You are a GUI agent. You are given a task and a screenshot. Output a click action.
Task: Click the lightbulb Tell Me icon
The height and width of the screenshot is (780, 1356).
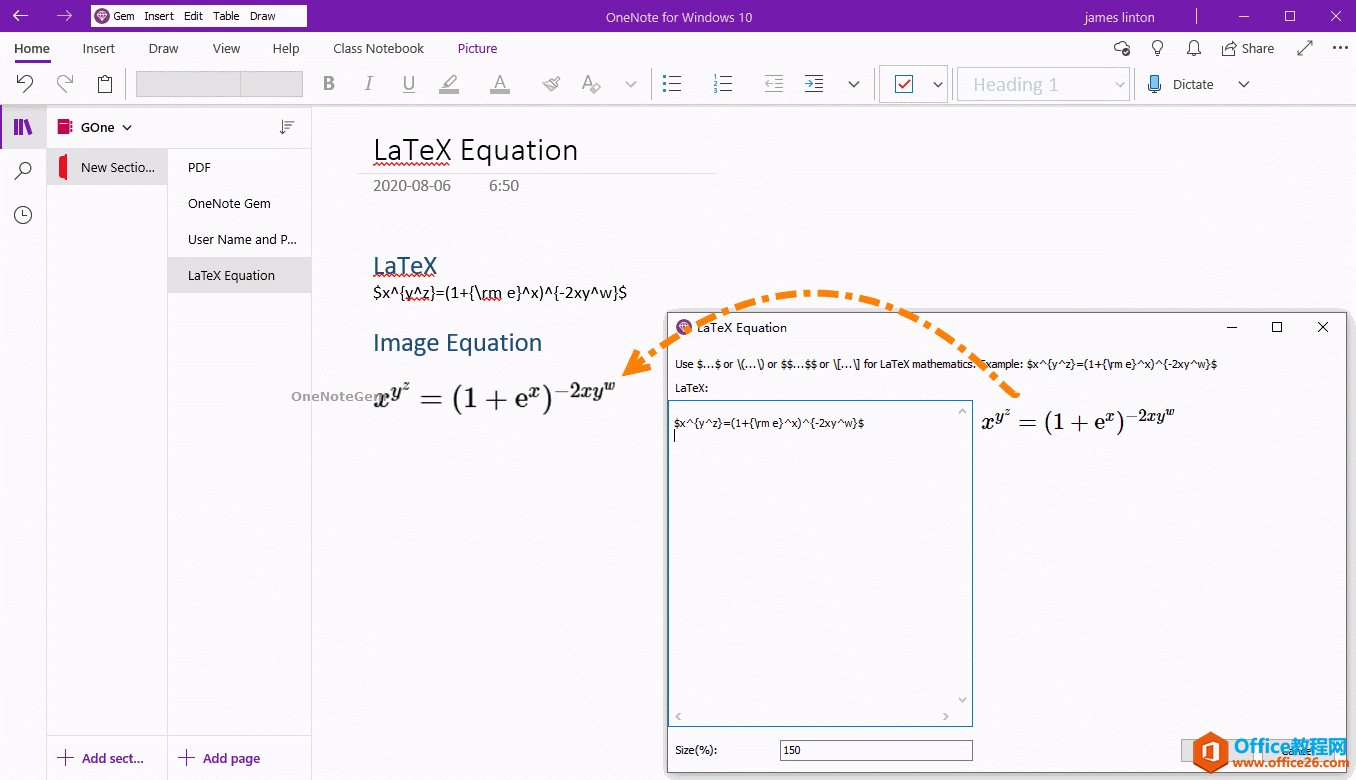[x=1158, y=48]
